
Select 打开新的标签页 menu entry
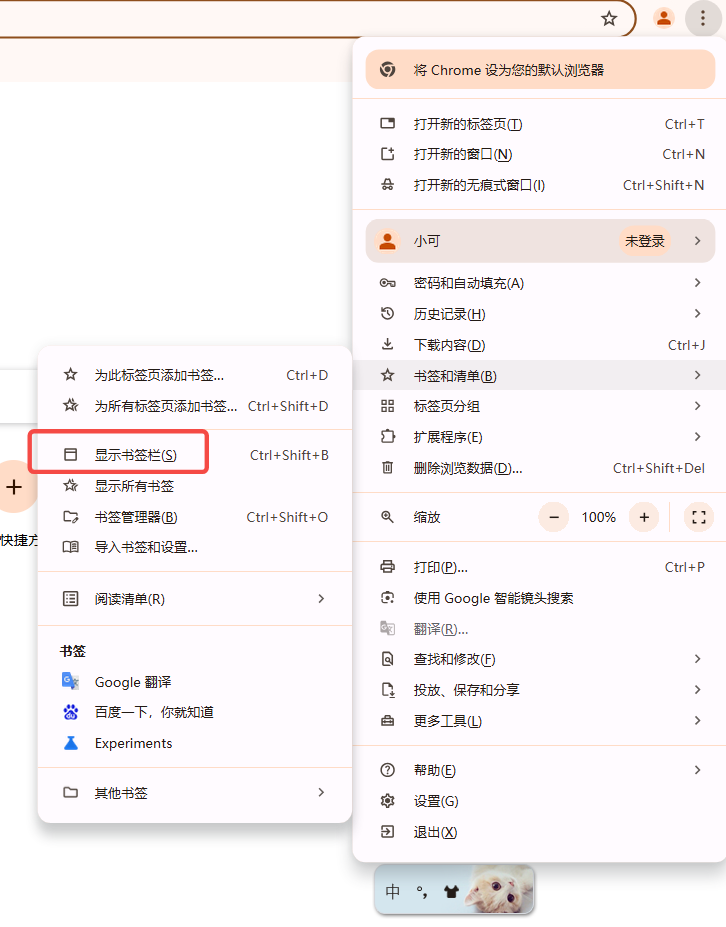(539, 124)
